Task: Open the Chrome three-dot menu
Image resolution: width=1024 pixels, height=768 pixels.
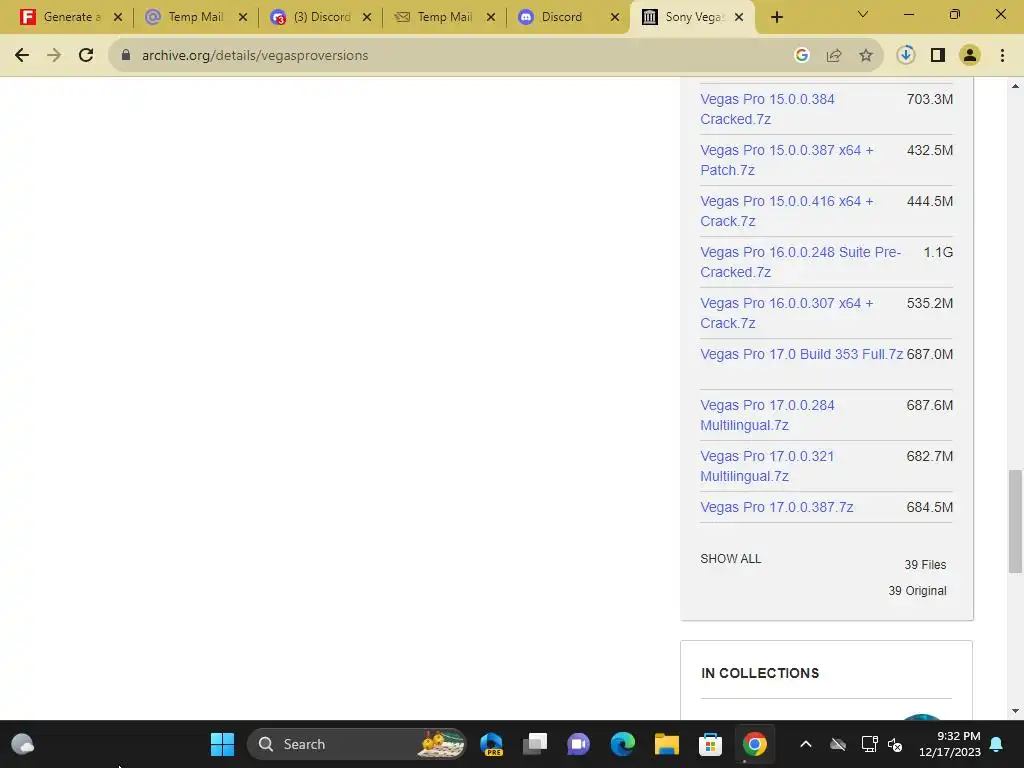Action: click(x=1002, y=56)
